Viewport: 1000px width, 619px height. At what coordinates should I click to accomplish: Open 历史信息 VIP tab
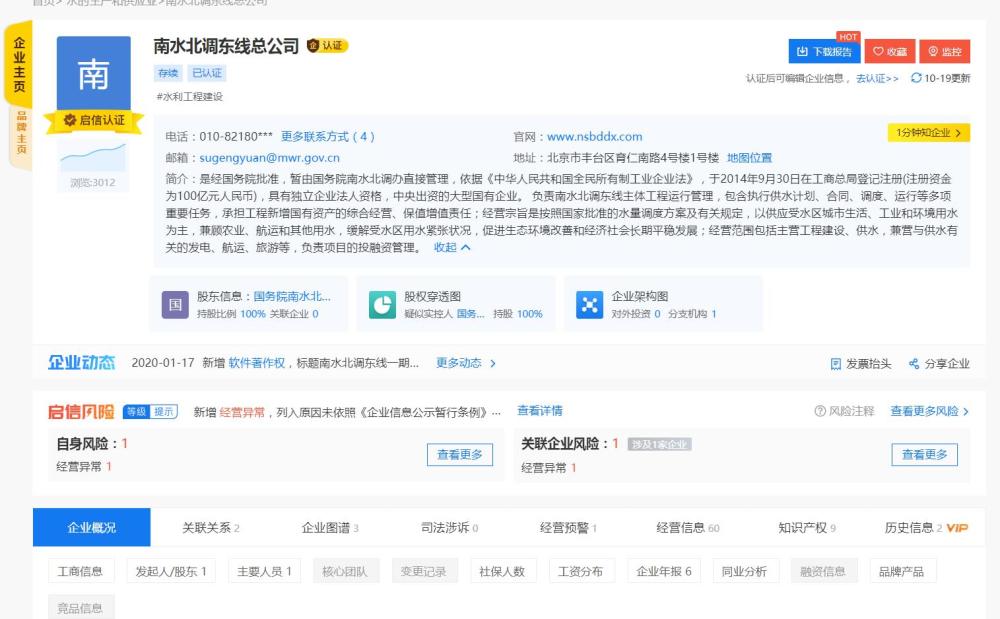pos(926,528)
